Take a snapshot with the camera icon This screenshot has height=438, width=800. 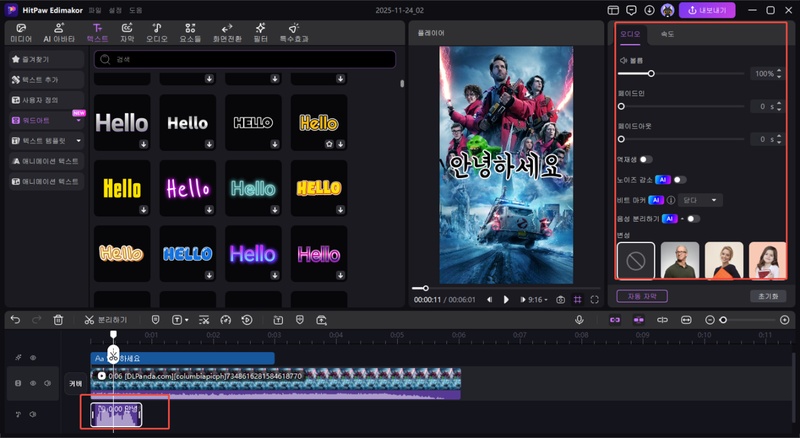click(560, 299)
